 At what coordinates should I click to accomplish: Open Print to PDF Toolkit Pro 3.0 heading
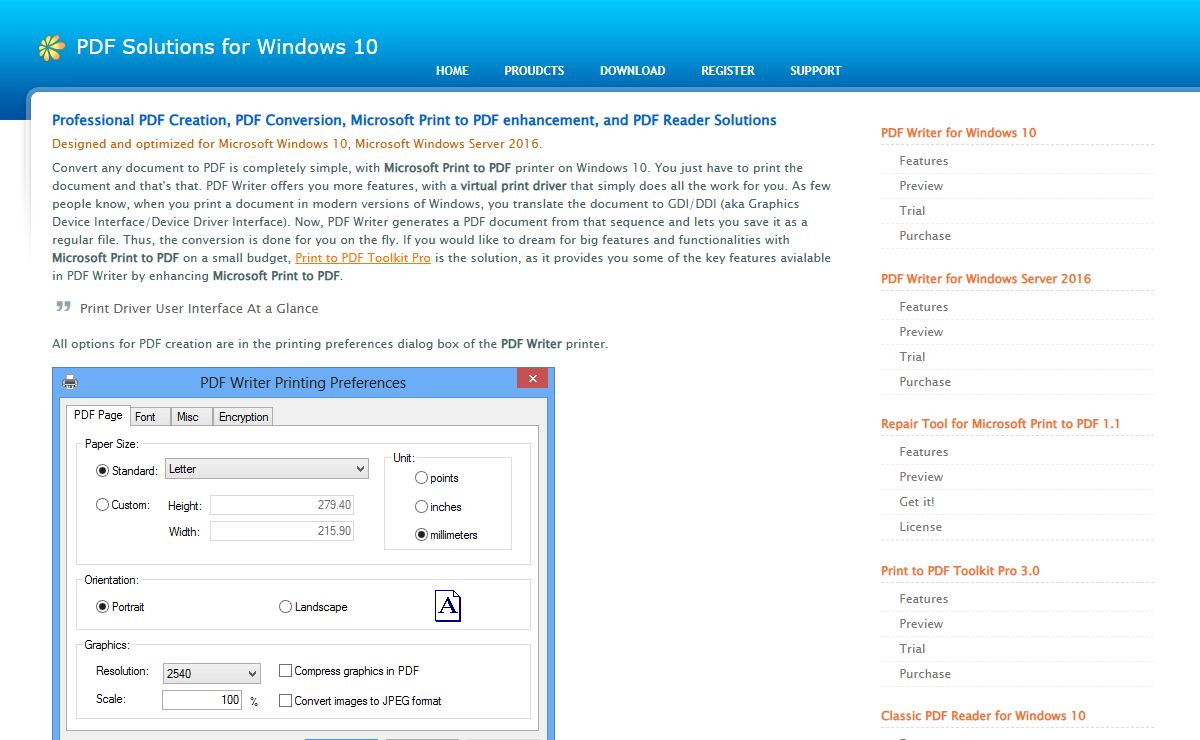click(x=960, y=571)
